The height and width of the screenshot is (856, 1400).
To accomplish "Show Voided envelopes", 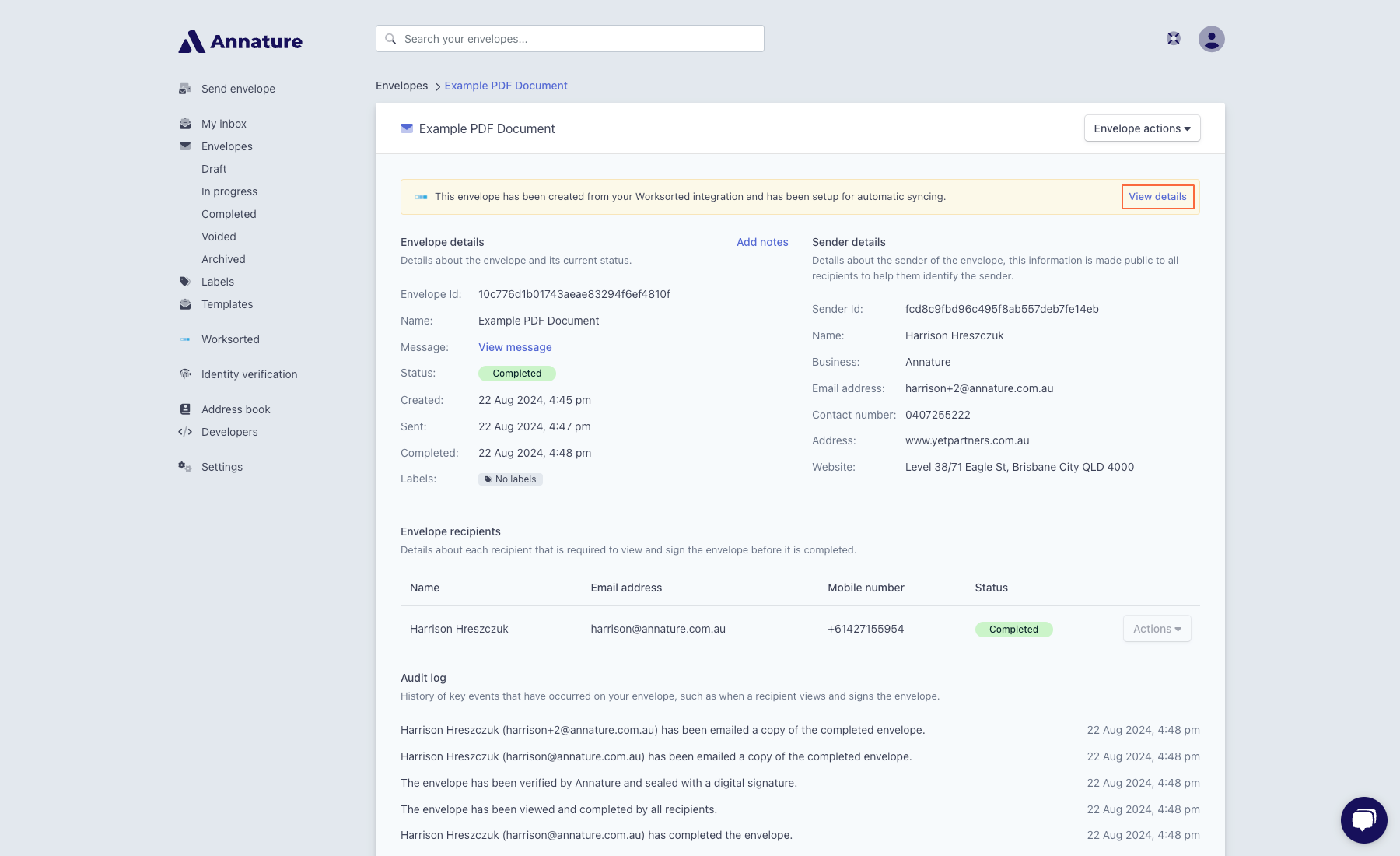I will pyautogui.click(x=219, y=237).
